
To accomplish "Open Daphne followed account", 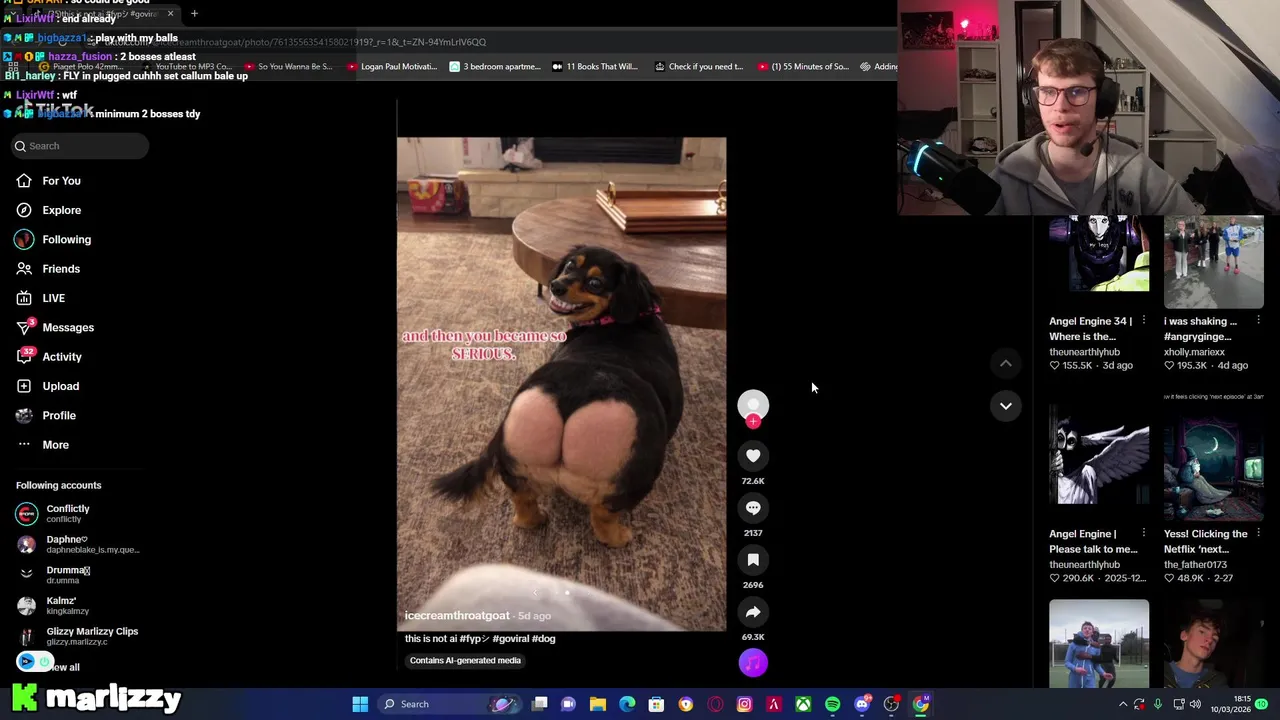I will 77,544.
